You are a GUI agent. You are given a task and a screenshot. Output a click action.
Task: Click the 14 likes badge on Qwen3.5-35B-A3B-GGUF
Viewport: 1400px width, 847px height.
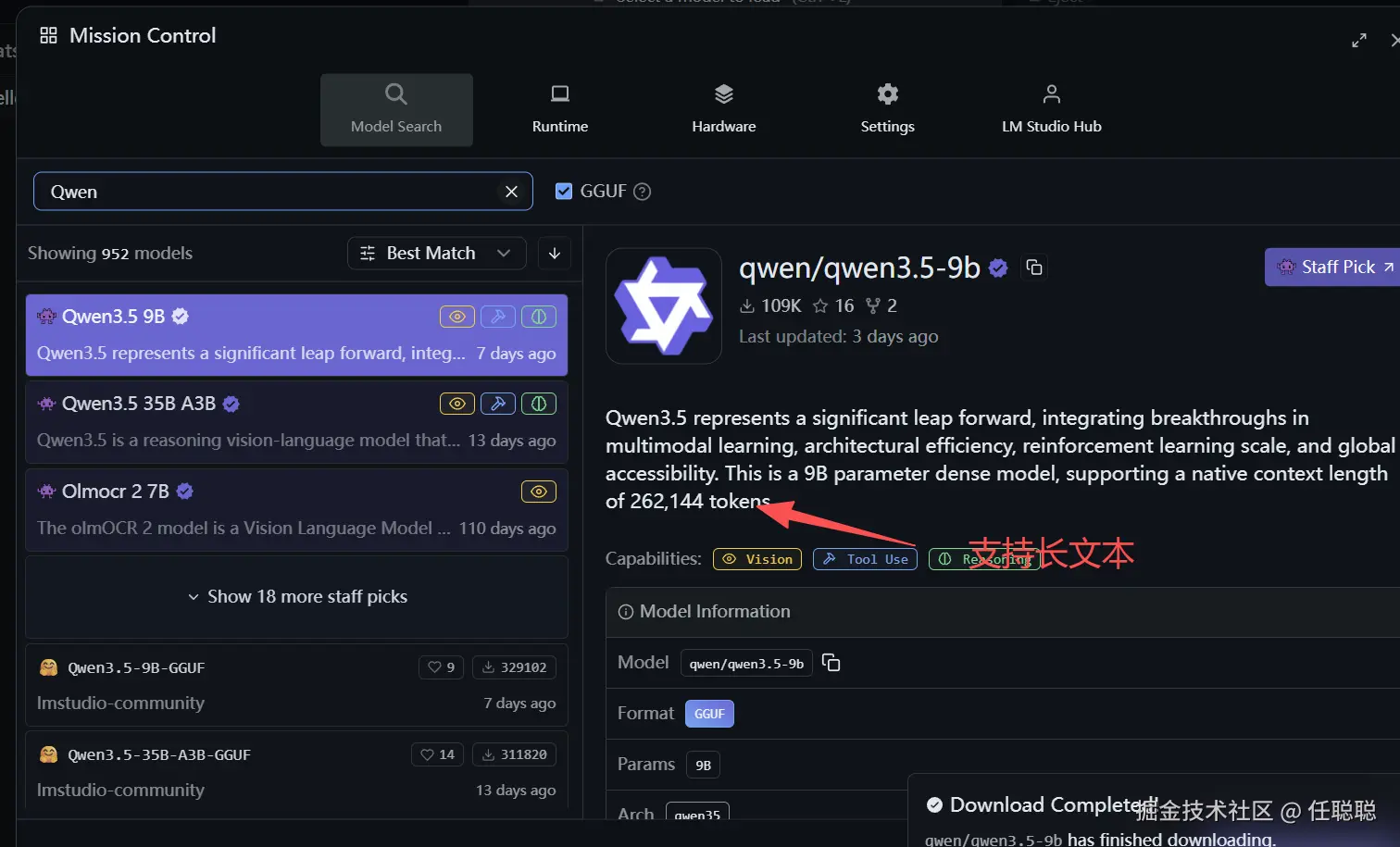click(438, 754)
